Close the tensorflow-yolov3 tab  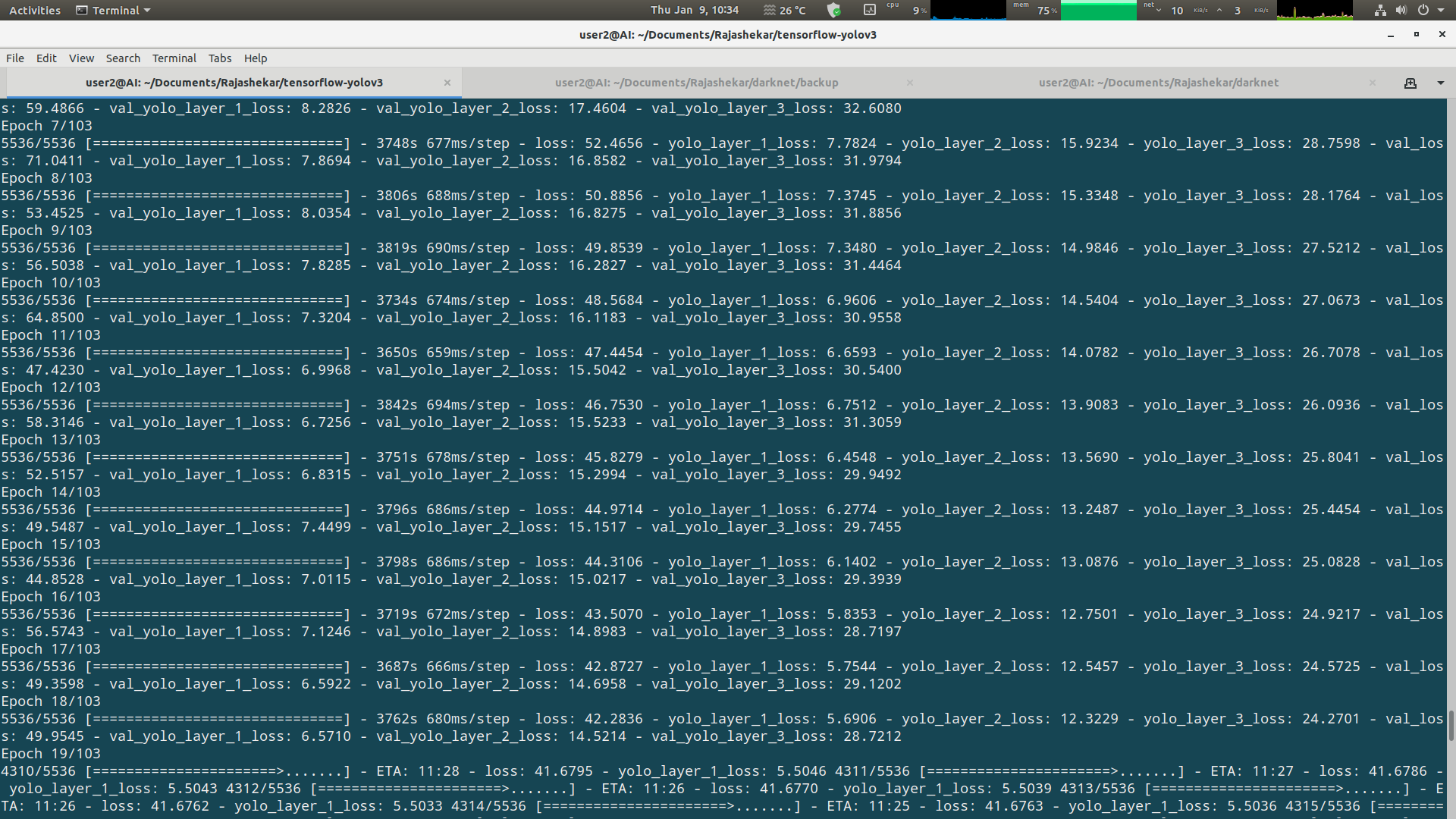(x=447, y=83)
